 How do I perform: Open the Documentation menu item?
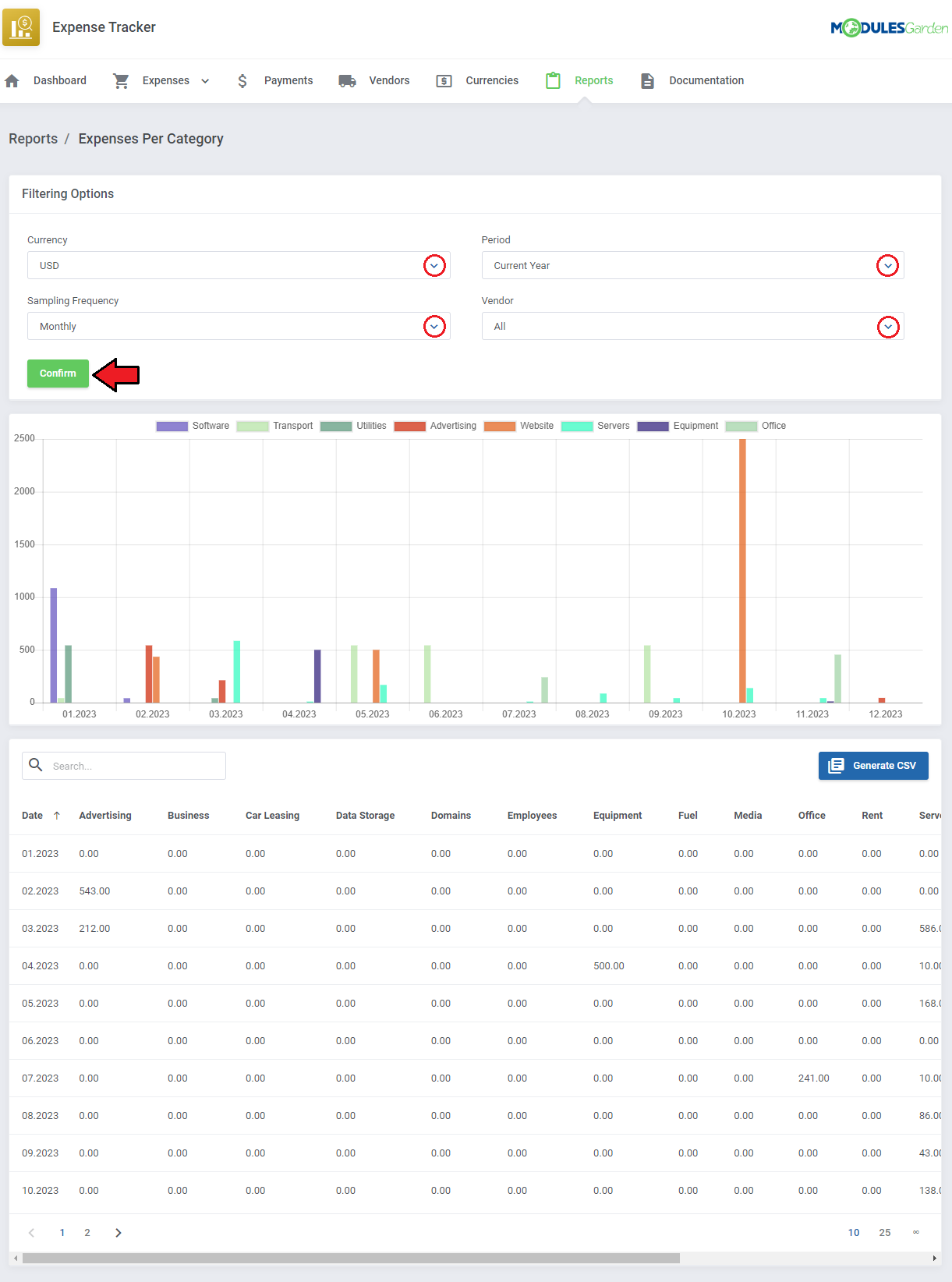point(706,80)
